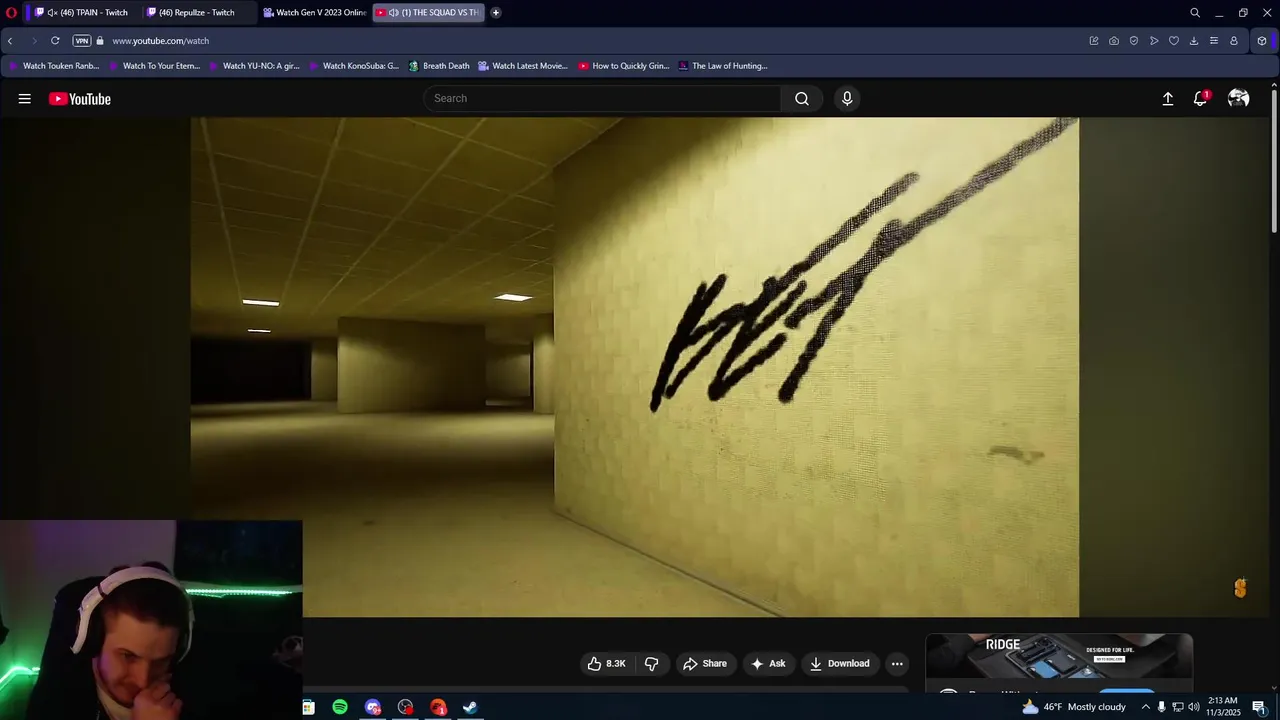The height and width of the screenshot is (720, 1280).
Task: Open the Watch To Your Etern... bookmark
Action: (x=154, y=66)
